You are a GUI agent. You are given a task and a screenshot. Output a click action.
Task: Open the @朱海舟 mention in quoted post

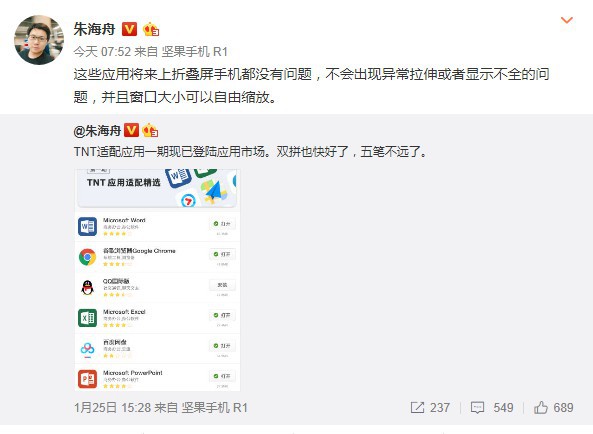97,131
